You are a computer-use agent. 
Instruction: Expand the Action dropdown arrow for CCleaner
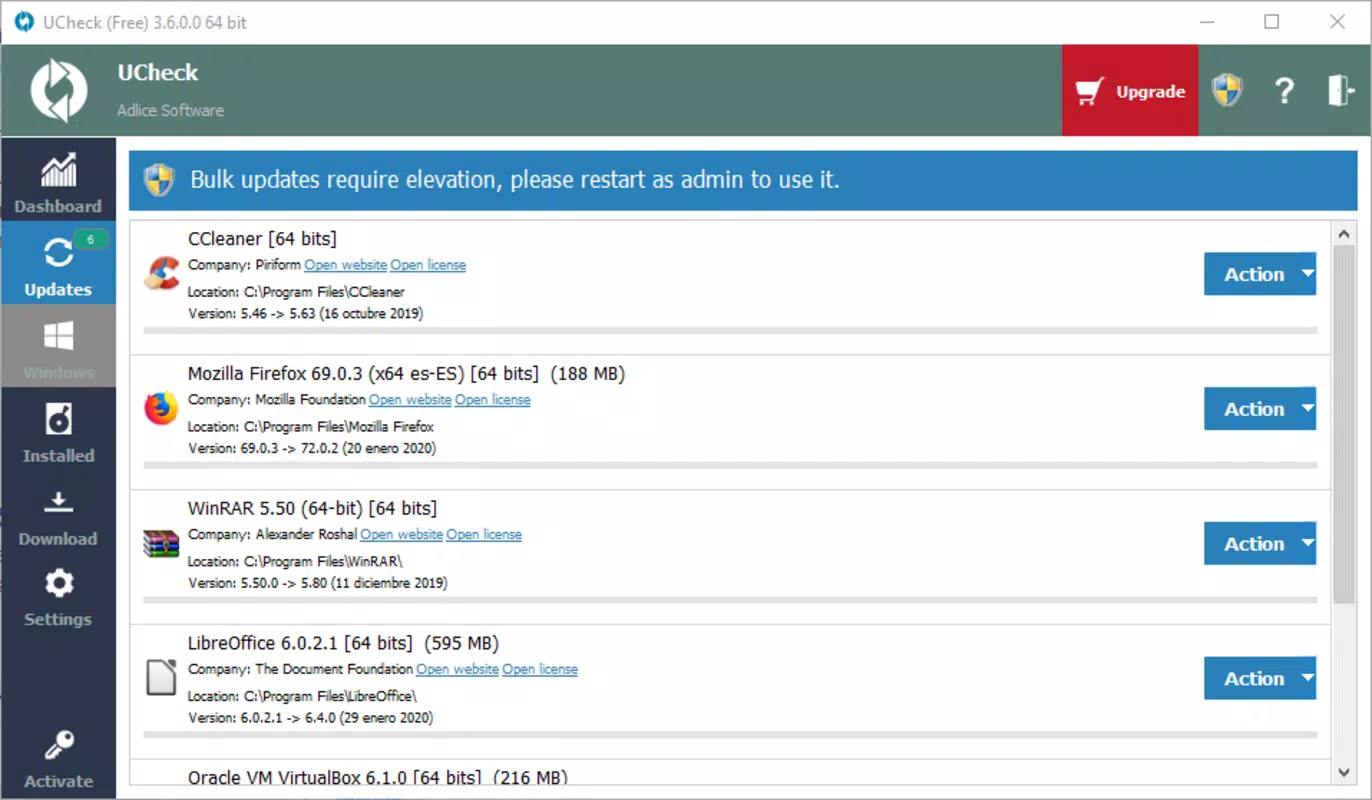click(1307, 274)
